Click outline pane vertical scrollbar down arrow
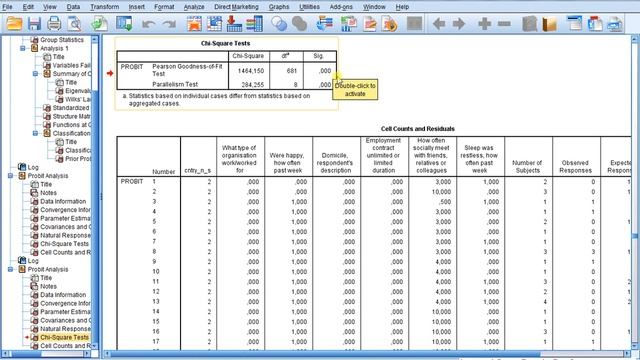640x360 pixels. [x=95, y=345]
